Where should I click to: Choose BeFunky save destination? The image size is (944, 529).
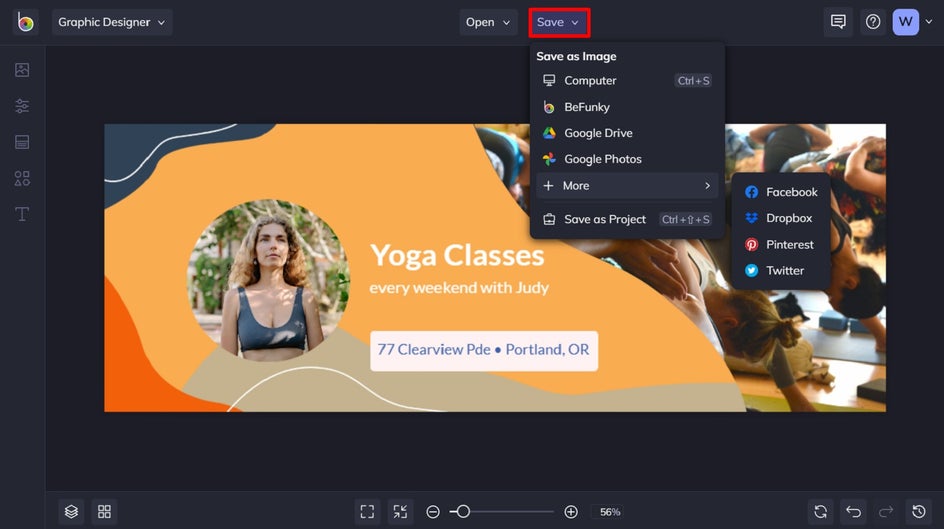click(x=627, y=107)
